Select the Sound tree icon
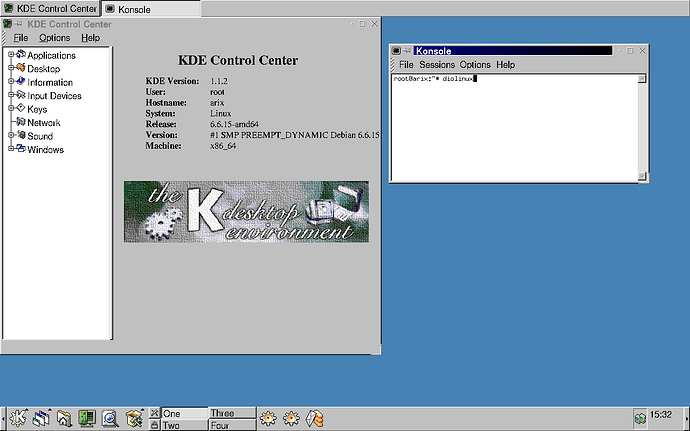The width and height of the screenshot is (690, 431). [x=21, y=135]
